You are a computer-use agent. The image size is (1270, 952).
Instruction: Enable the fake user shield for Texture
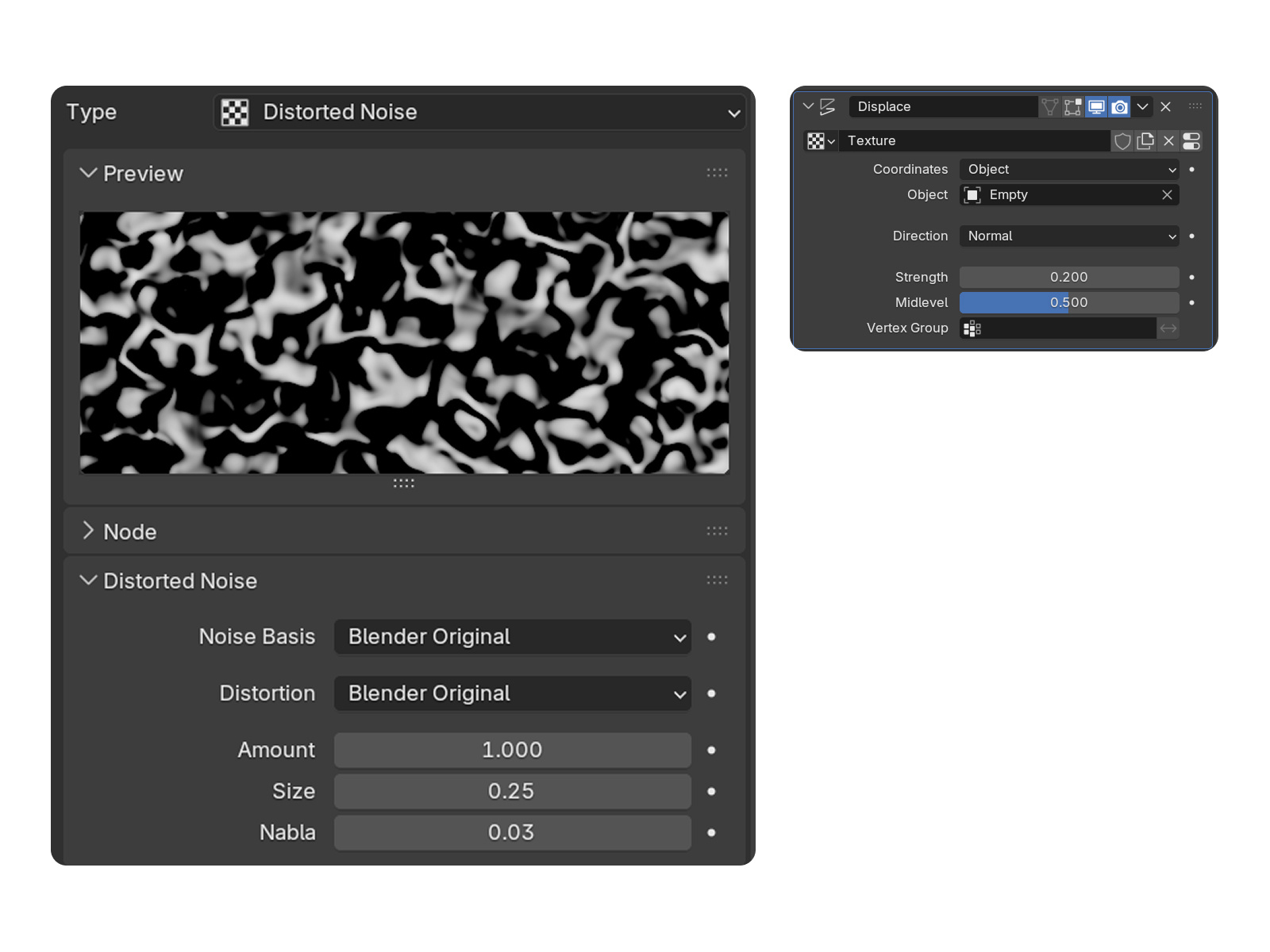click(x=1122, y=140)
